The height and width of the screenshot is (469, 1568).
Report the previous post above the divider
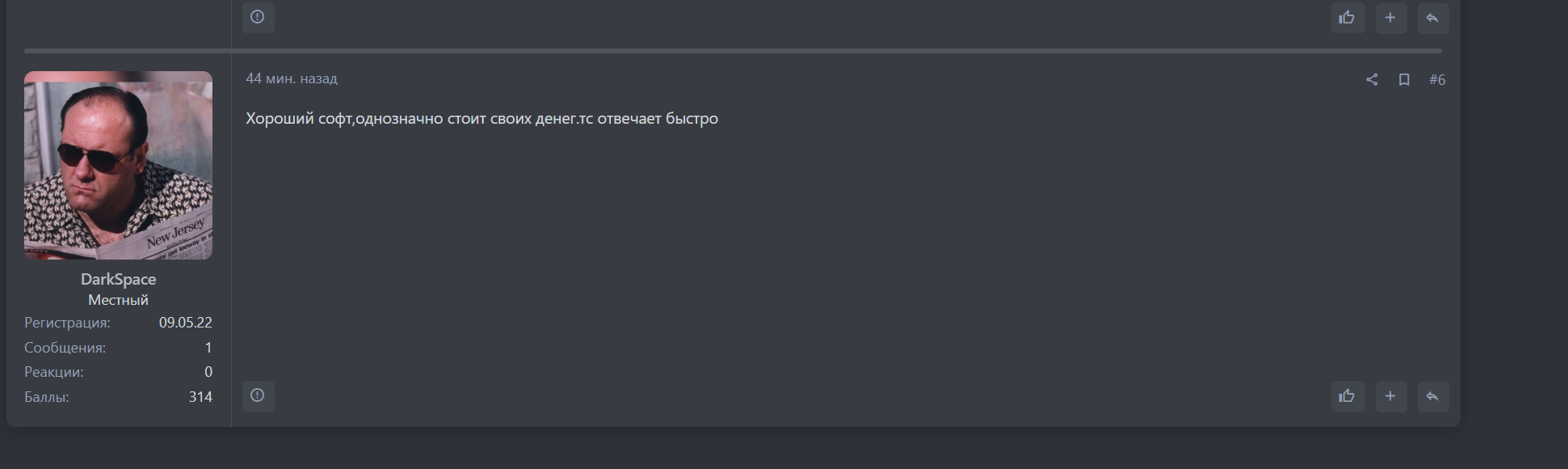tap(258, 17)
